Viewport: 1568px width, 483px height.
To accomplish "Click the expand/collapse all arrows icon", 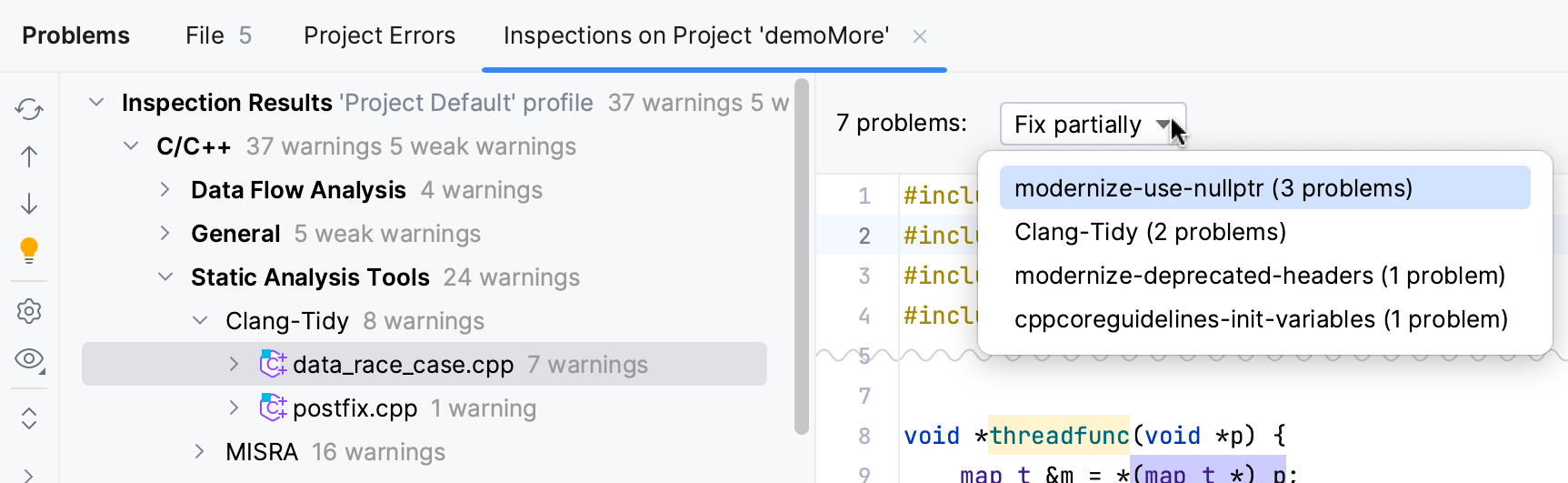I will [29, 418].
